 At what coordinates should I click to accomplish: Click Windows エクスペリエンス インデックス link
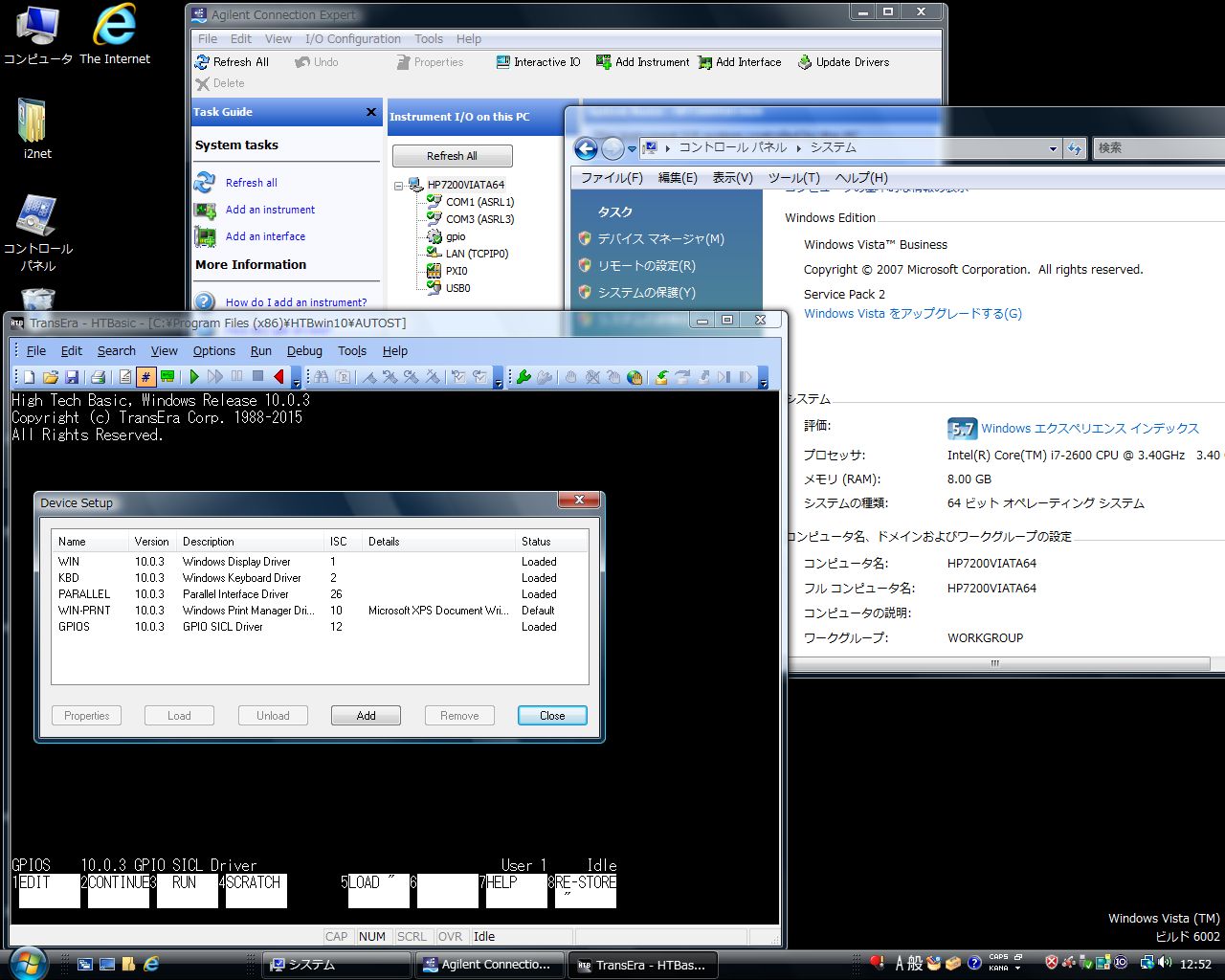(x=1090, y=429)
